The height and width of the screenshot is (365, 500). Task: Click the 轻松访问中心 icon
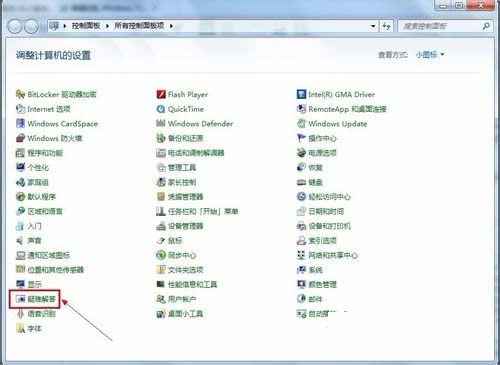(x=301, y=197)
